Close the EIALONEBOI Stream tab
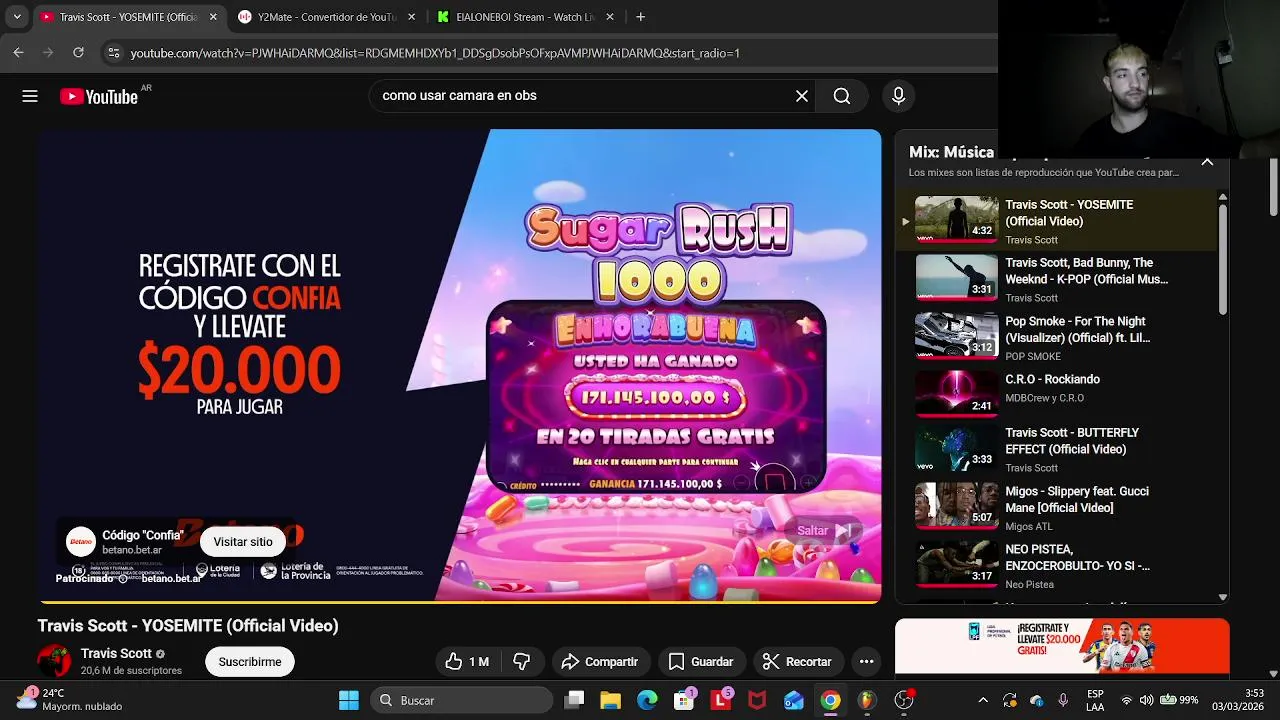1280x720 pixels. tap(610, 17)
